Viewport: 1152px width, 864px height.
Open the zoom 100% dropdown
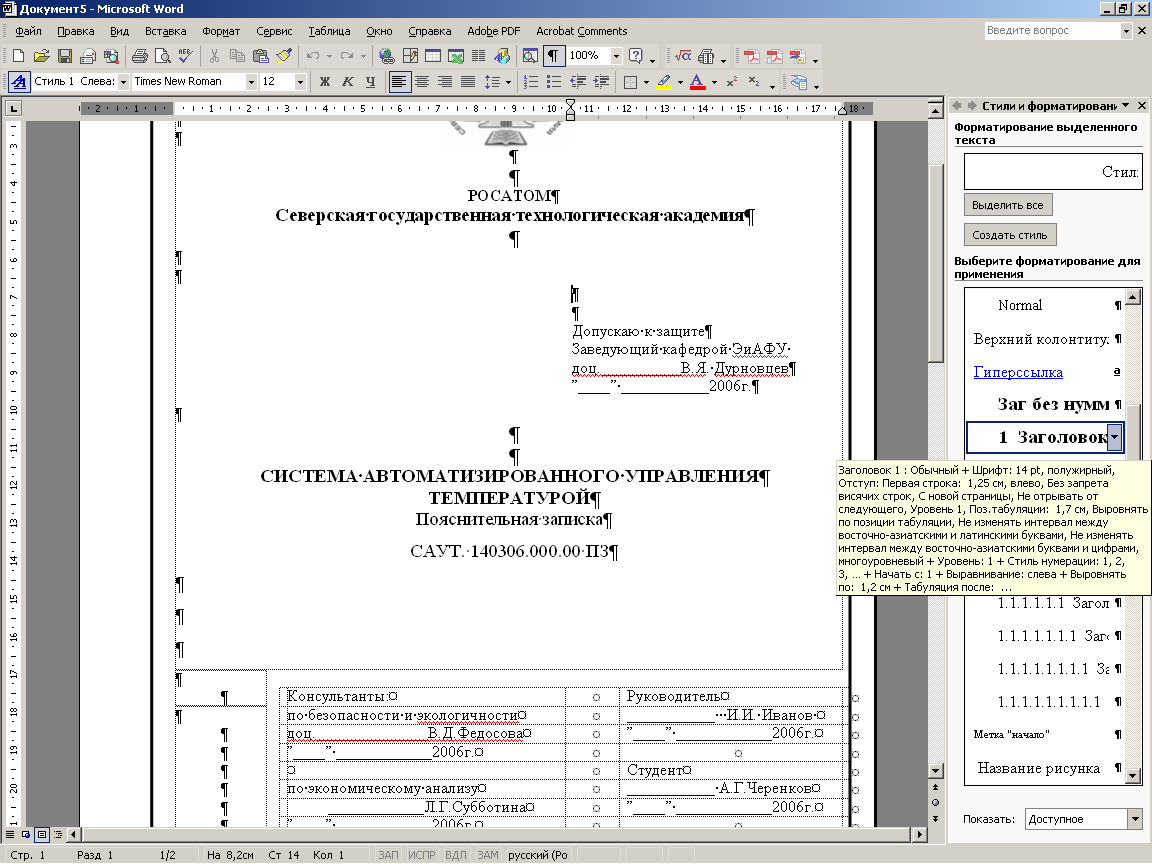[x=616, y=56]
